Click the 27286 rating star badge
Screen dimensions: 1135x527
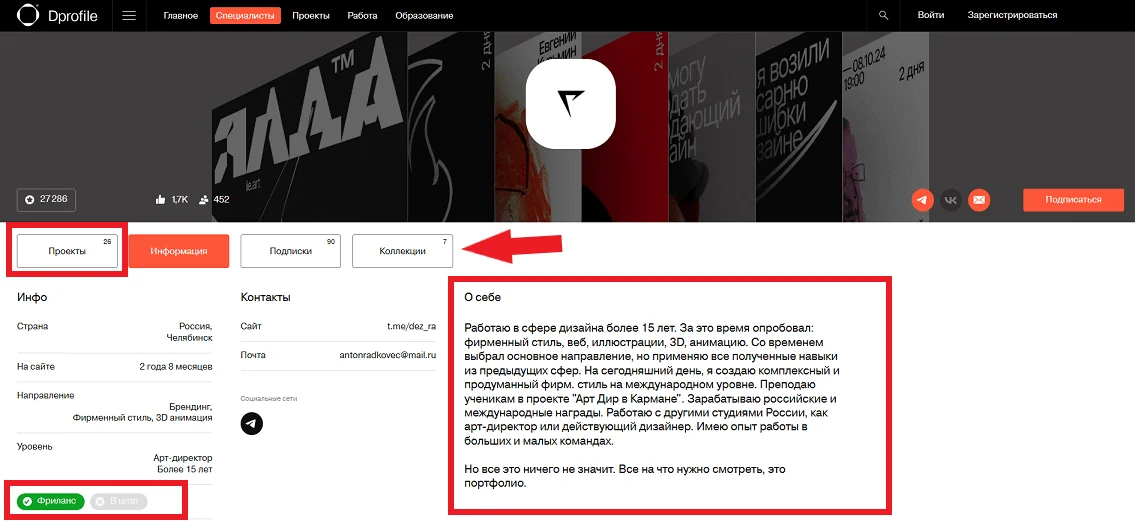point(46,199)
